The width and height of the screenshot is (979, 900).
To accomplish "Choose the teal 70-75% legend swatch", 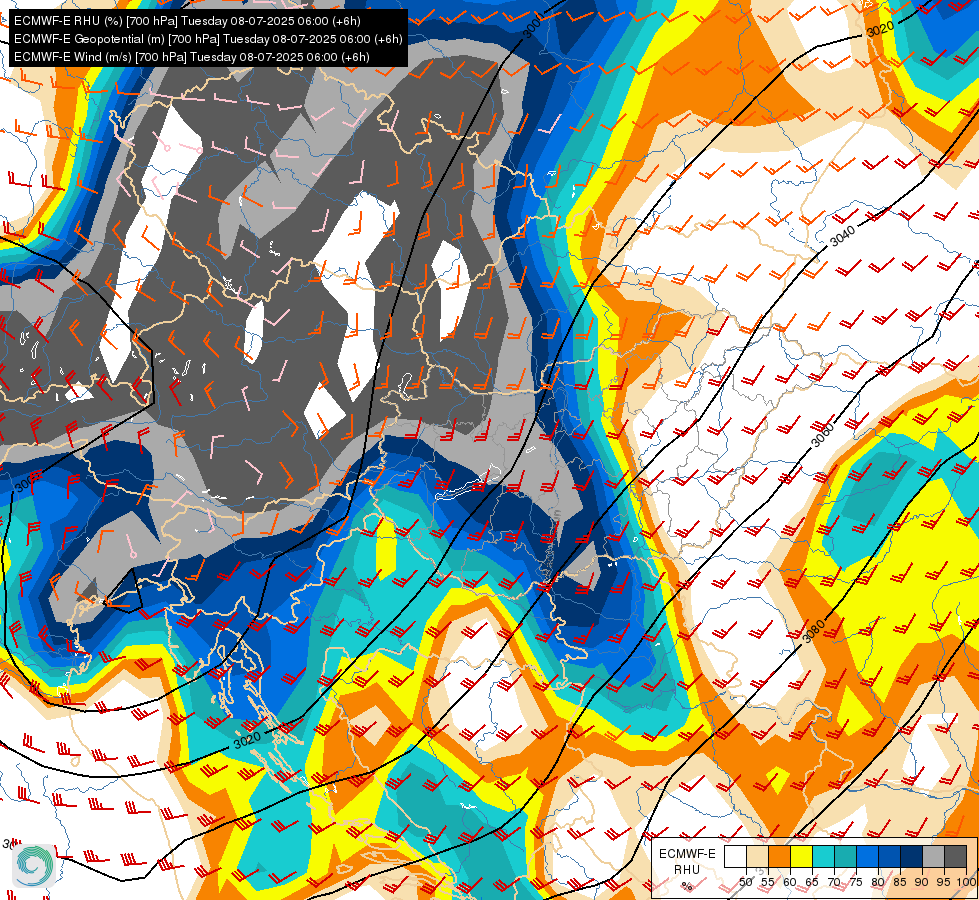I will tap(845, 856).
